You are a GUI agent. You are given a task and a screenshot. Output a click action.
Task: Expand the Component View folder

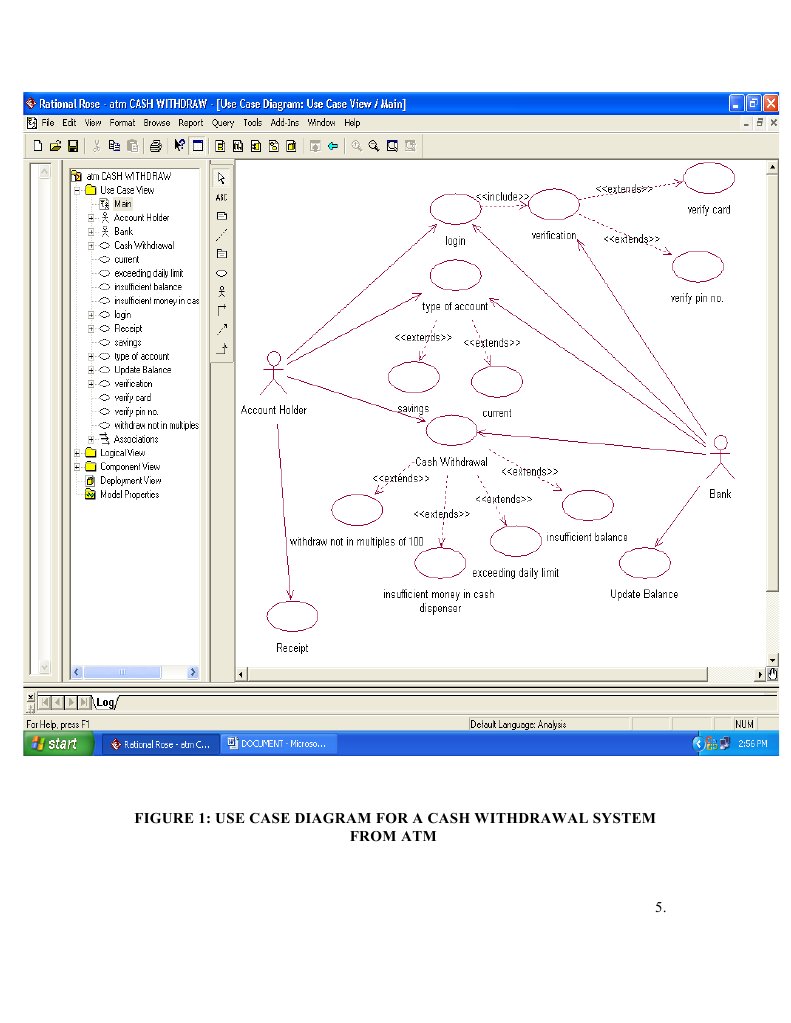click(x=77, y=466)
